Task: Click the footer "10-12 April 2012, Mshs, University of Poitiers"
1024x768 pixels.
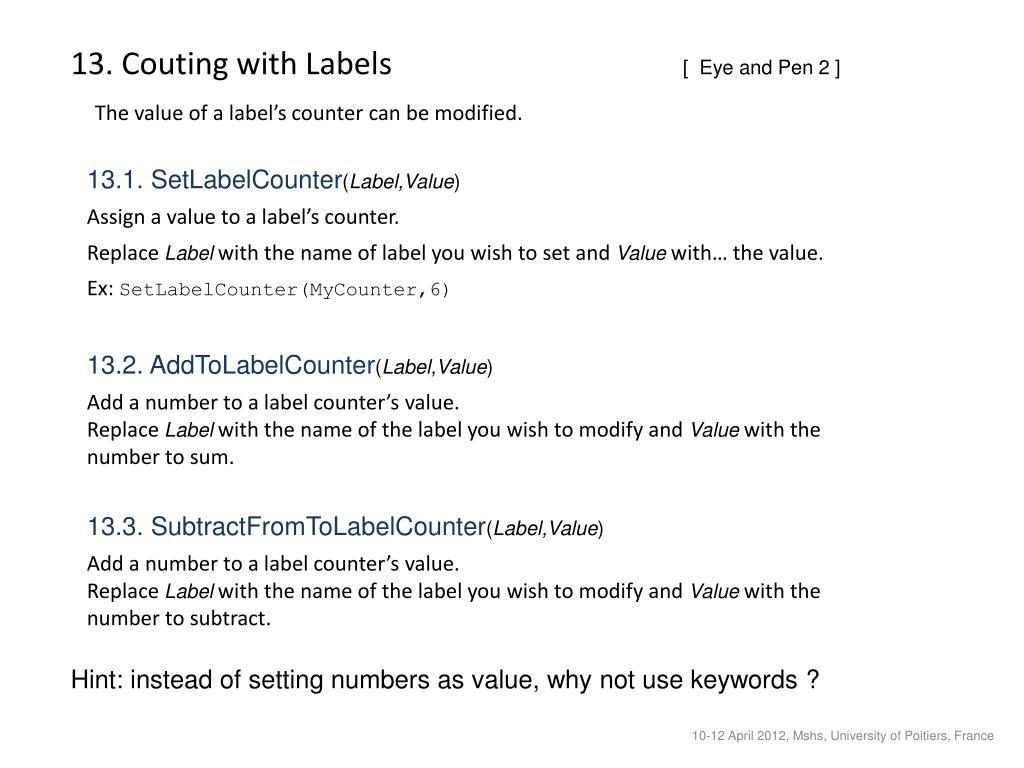Action: click(x=842, y=736)
